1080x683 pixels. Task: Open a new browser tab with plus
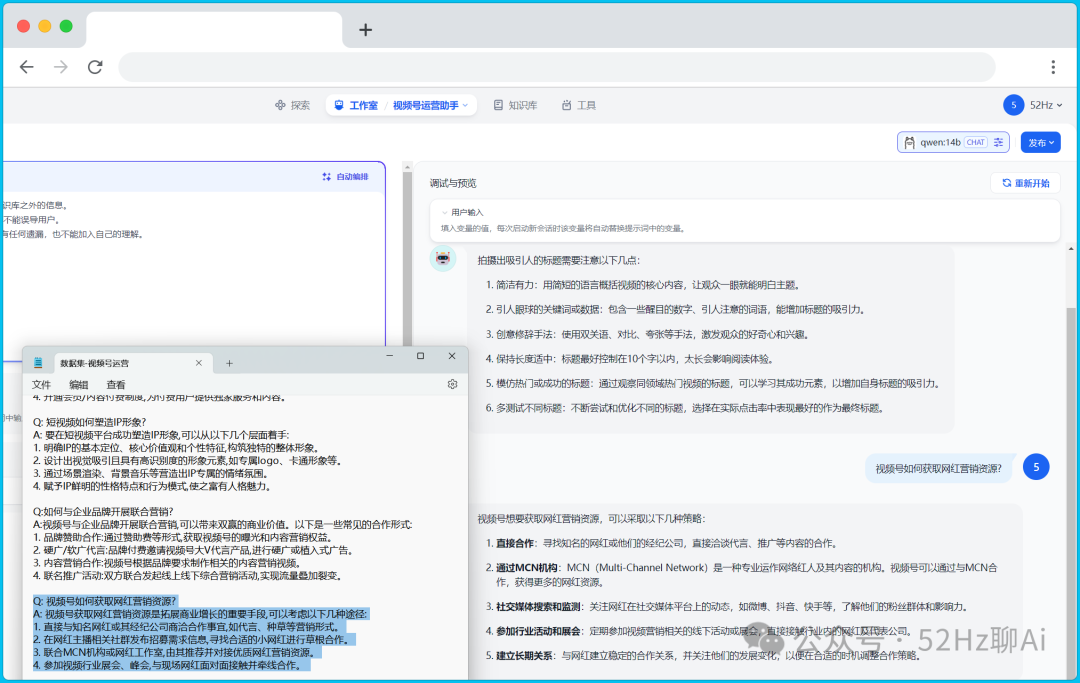[x=366, y=30]
